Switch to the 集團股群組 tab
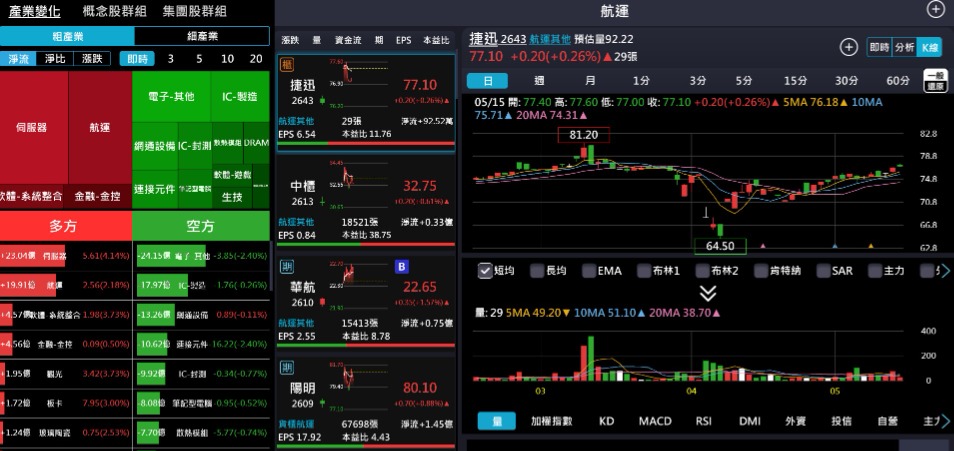The height and width of the screenshot is (451, 954). (x=195, y=10)
